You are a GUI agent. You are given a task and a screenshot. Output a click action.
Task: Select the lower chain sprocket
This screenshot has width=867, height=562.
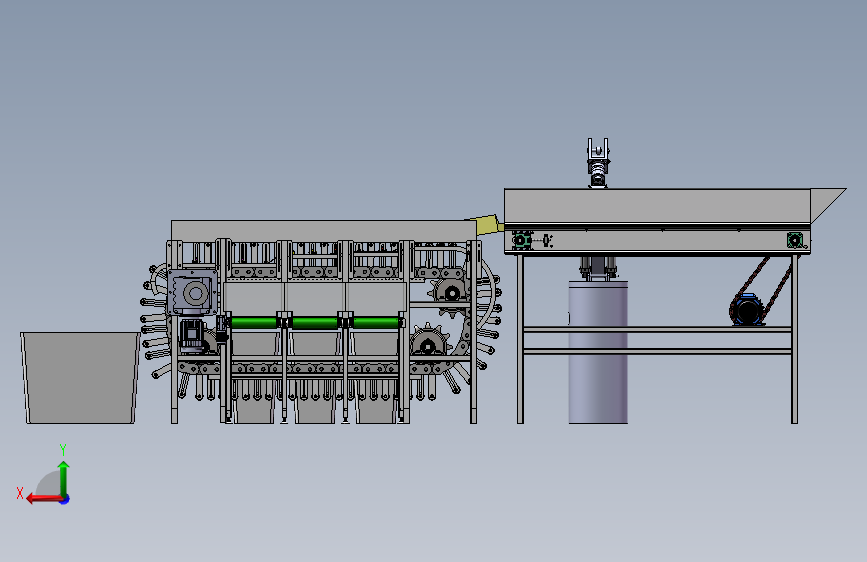tap(428, 344)
